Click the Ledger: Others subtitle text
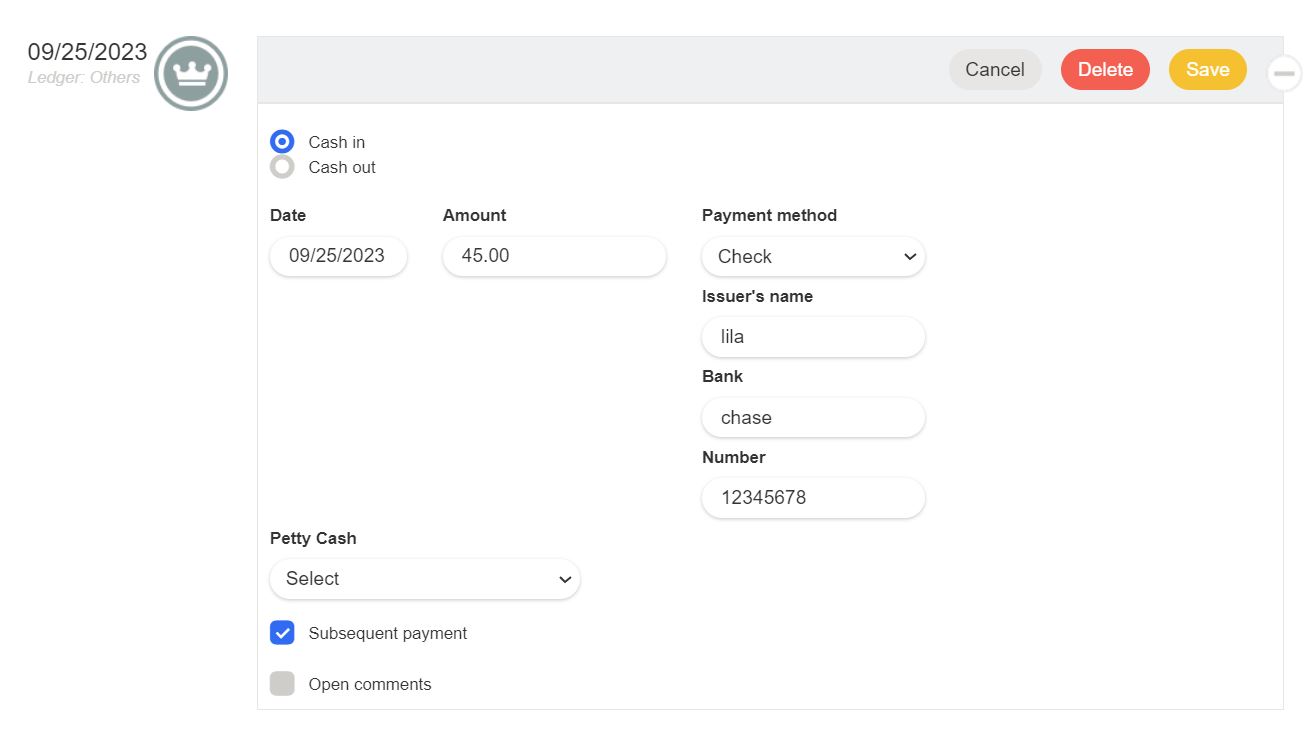The image size is (1312, 733). click(84, 78)
